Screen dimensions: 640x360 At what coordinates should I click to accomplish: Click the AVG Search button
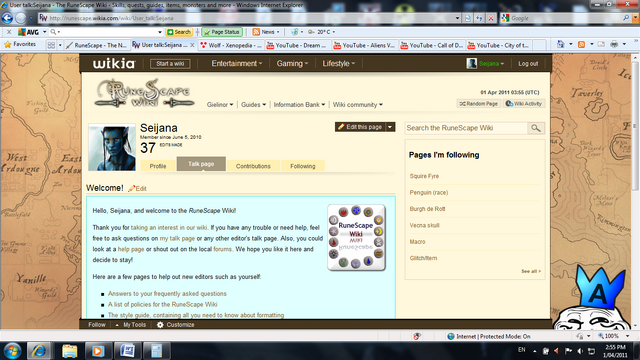pos(179,32)
